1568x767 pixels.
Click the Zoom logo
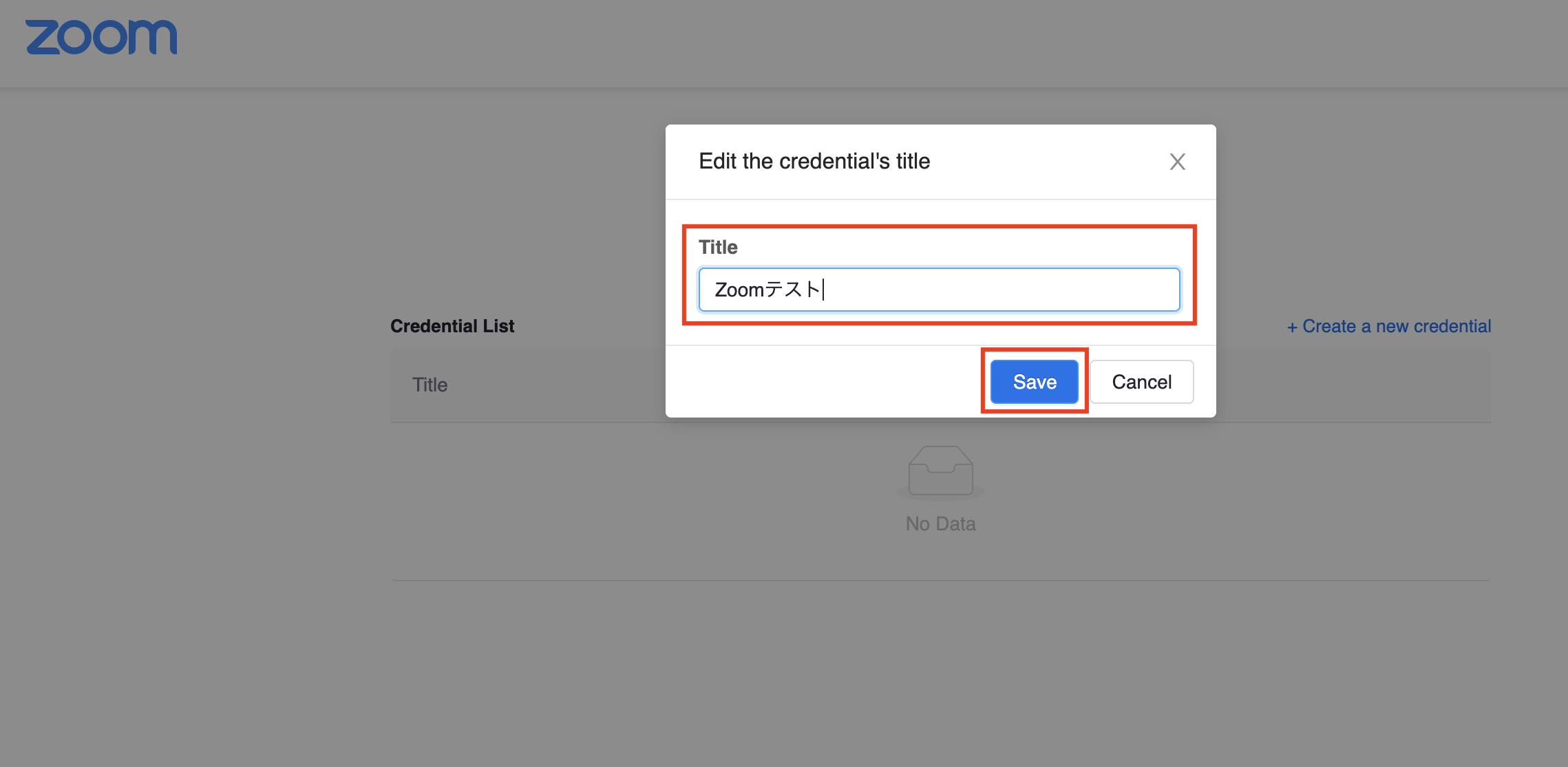pyautogui.click(x=101, y=37)
